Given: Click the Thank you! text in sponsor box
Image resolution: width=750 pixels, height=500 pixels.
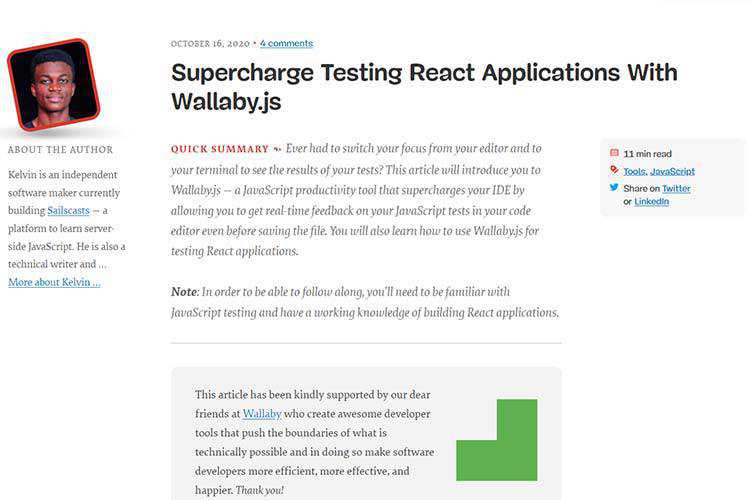Looking at the screenshot, I should point(261,490).
